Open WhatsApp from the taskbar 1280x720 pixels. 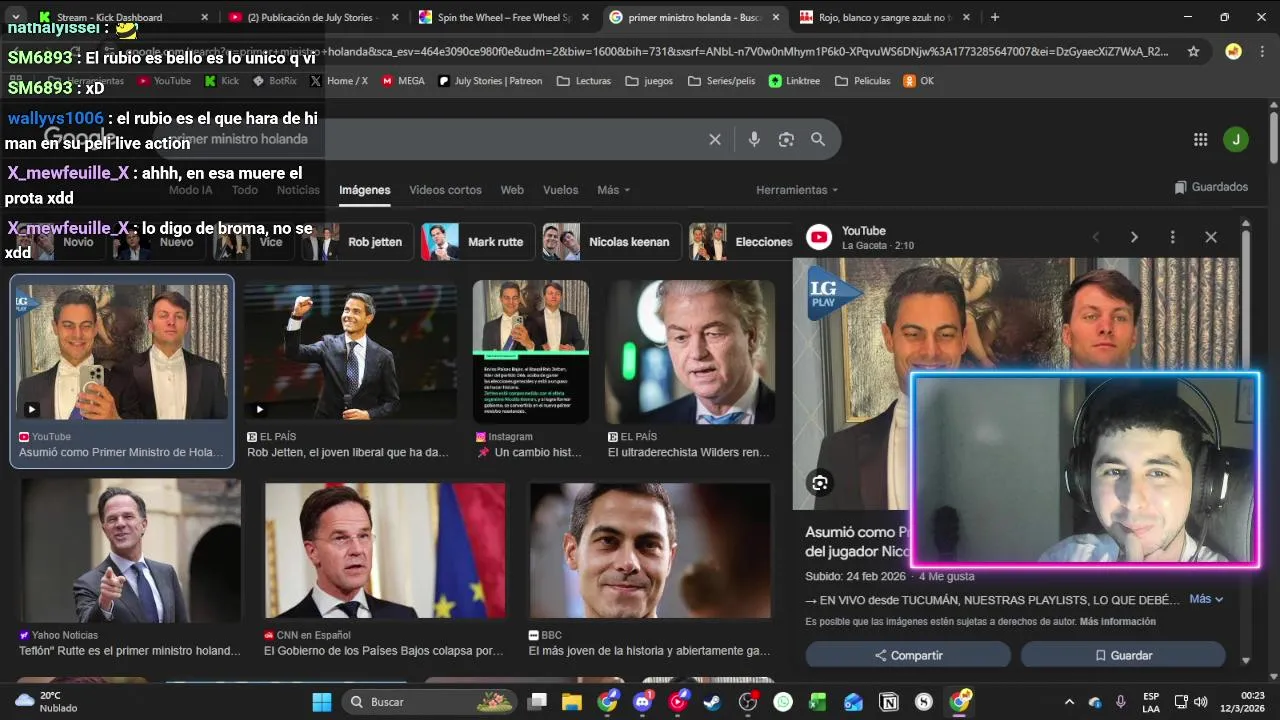[x=783, y=702]
